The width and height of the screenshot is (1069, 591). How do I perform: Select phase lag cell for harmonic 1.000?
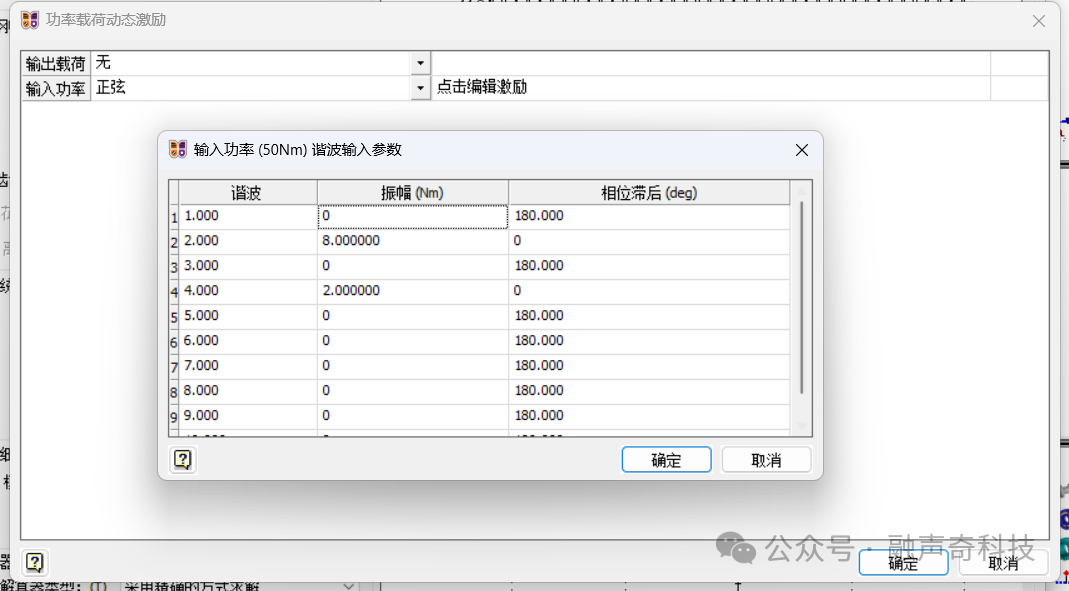pos(649,216)
